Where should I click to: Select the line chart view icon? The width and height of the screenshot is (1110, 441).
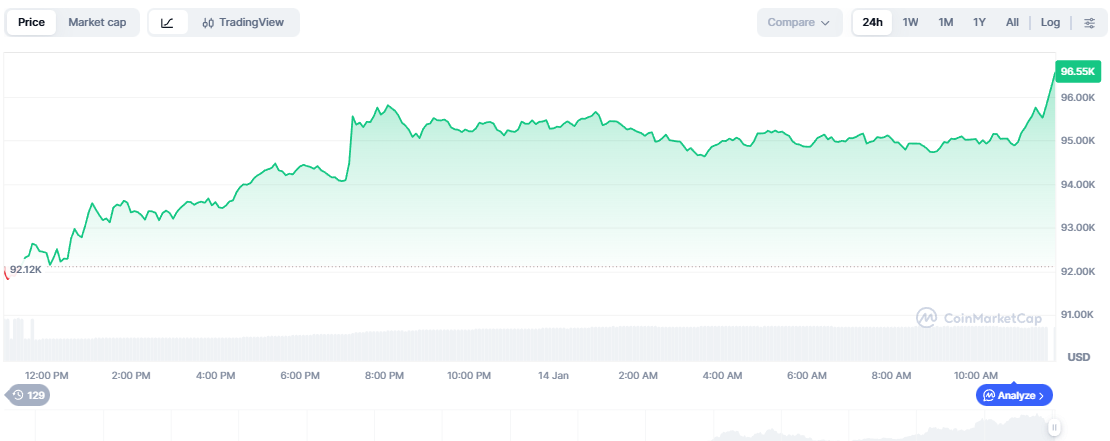pyautogui.click(x=168, y=23)
